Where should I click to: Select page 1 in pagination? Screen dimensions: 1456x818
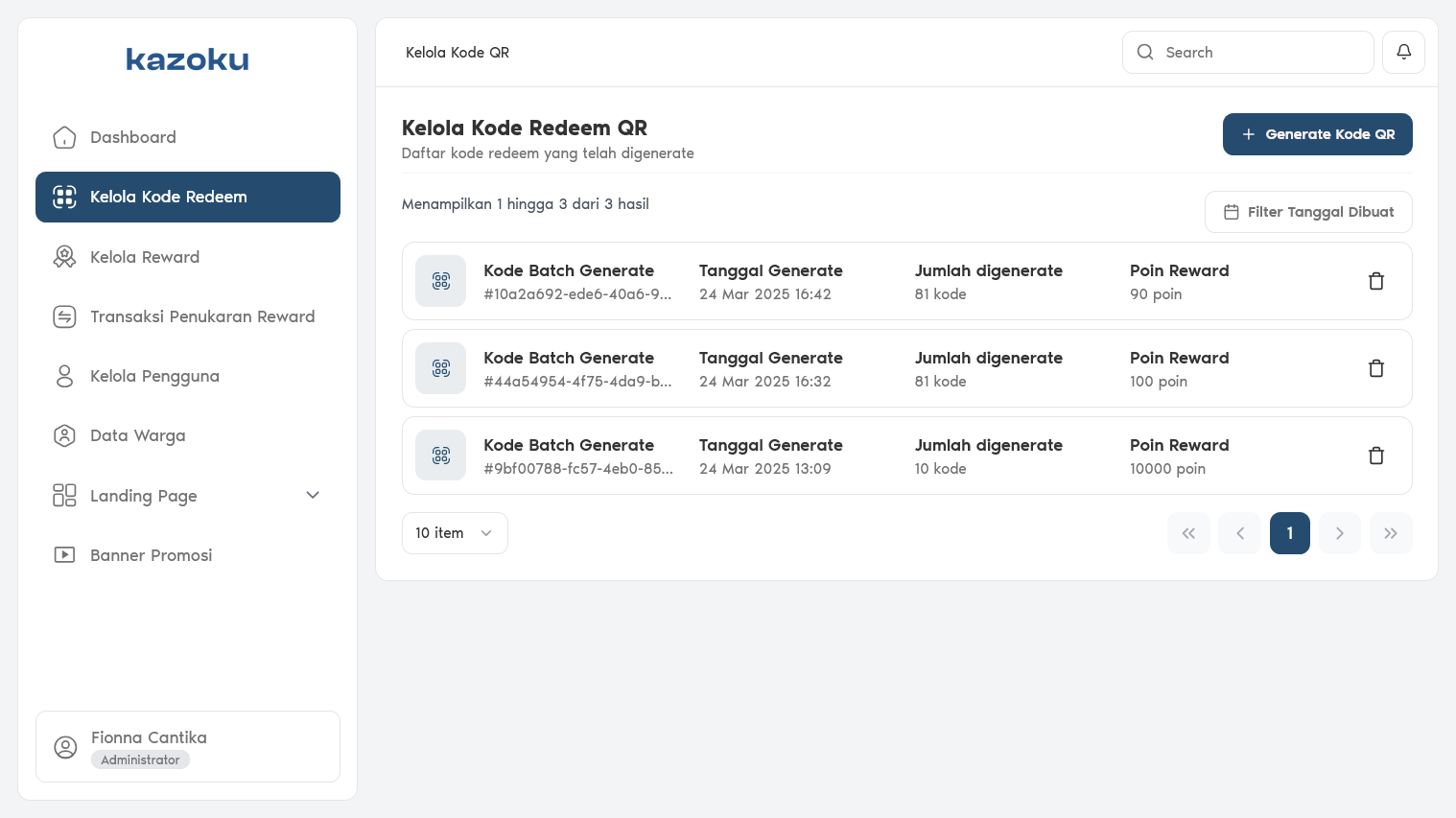pos(1289,533)
